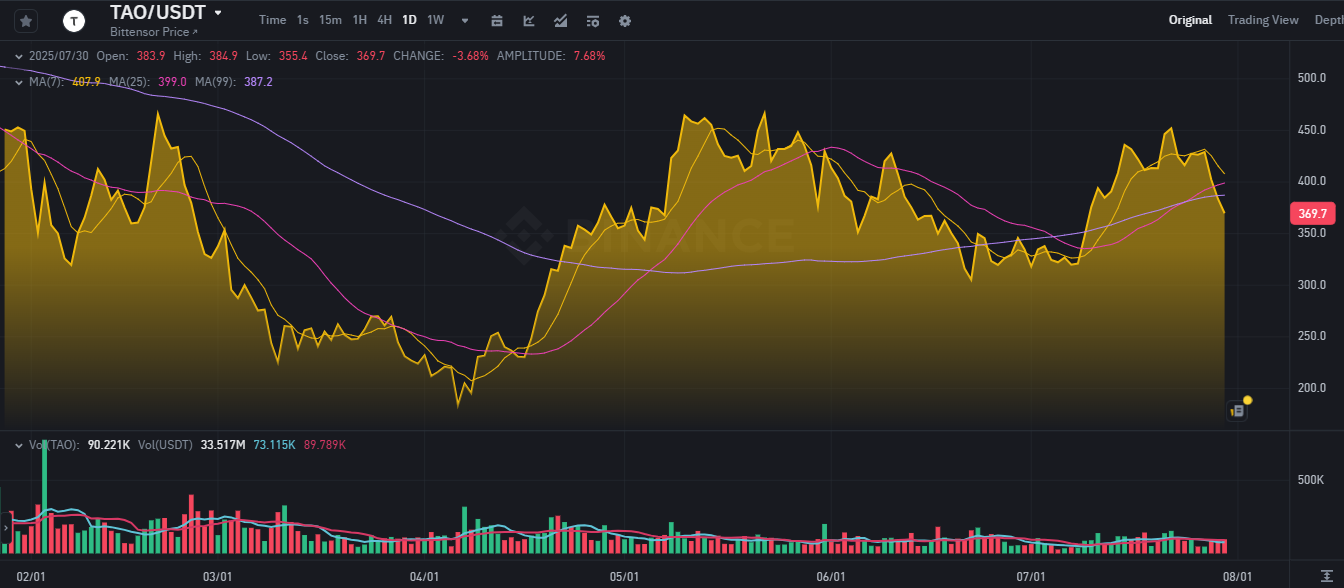Click the 06/01 date axis label
Viewport: 1344px width, 588px height.
[x=831, y=577]
